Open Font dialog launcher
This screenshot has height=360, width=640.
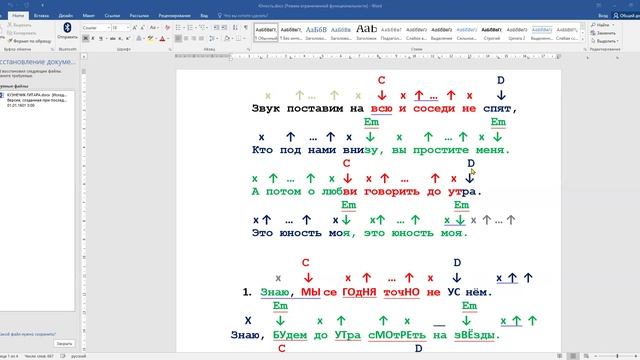[x=169, y=49]
